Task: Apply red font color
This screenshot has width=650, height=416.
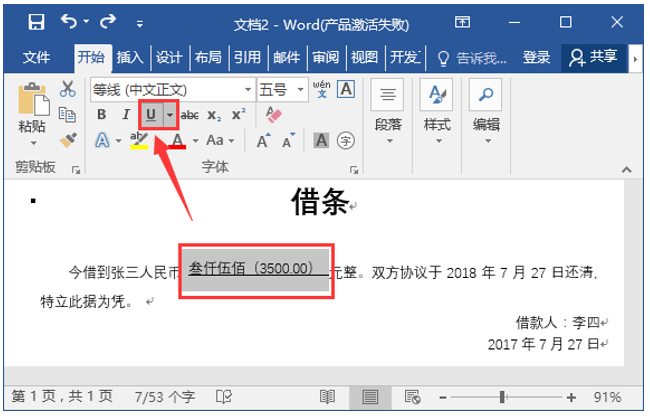Action: pyautogui.click(x=177, y=140)
